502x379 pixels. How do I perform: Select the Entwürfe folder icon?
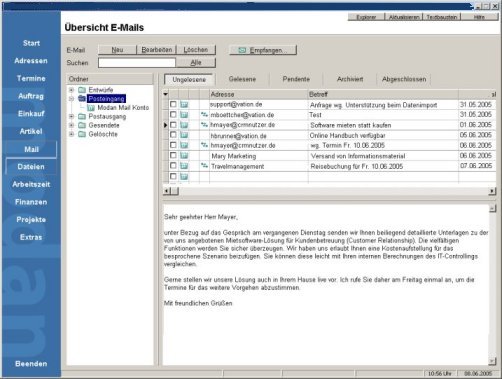tap(82, 90)
